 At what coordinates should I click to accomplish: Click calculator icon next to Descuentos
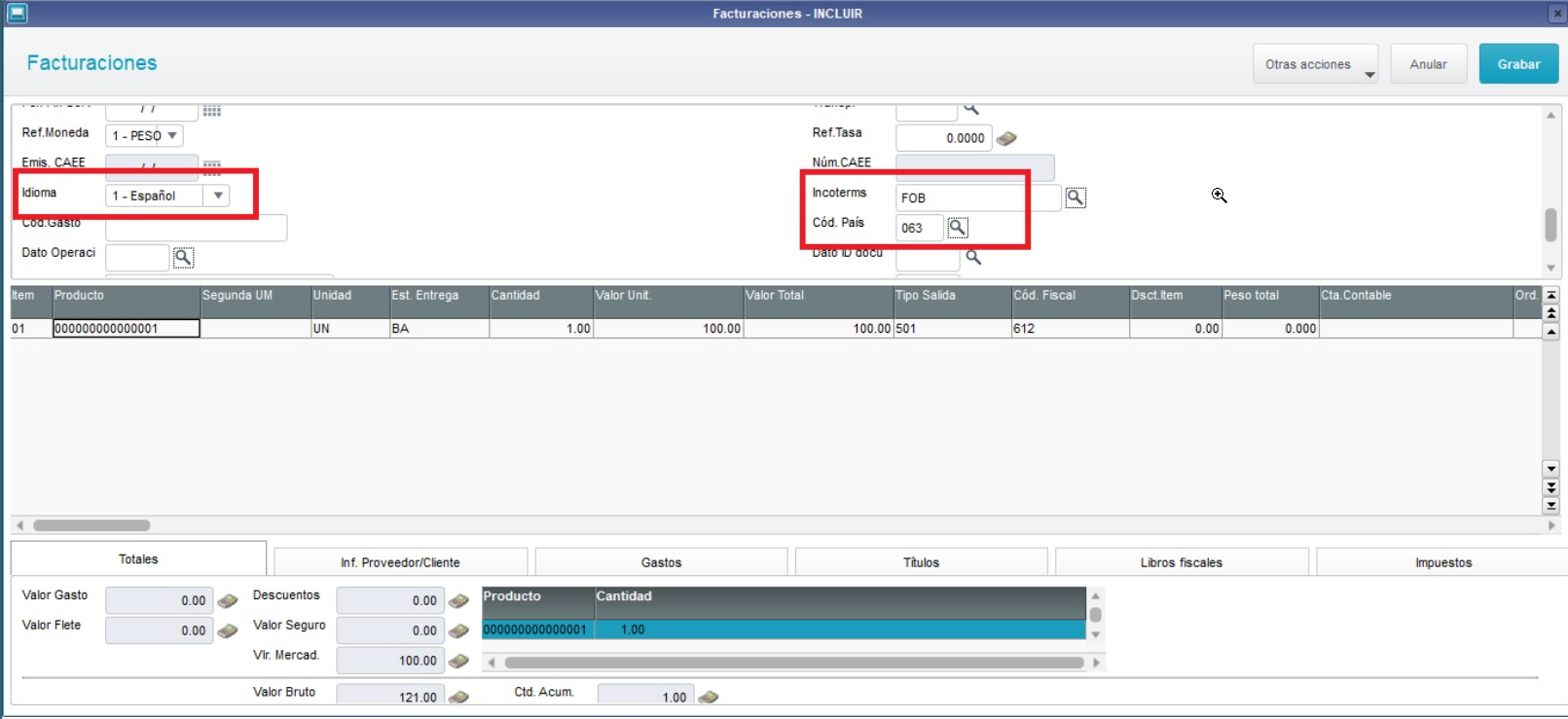pos(458,601)
